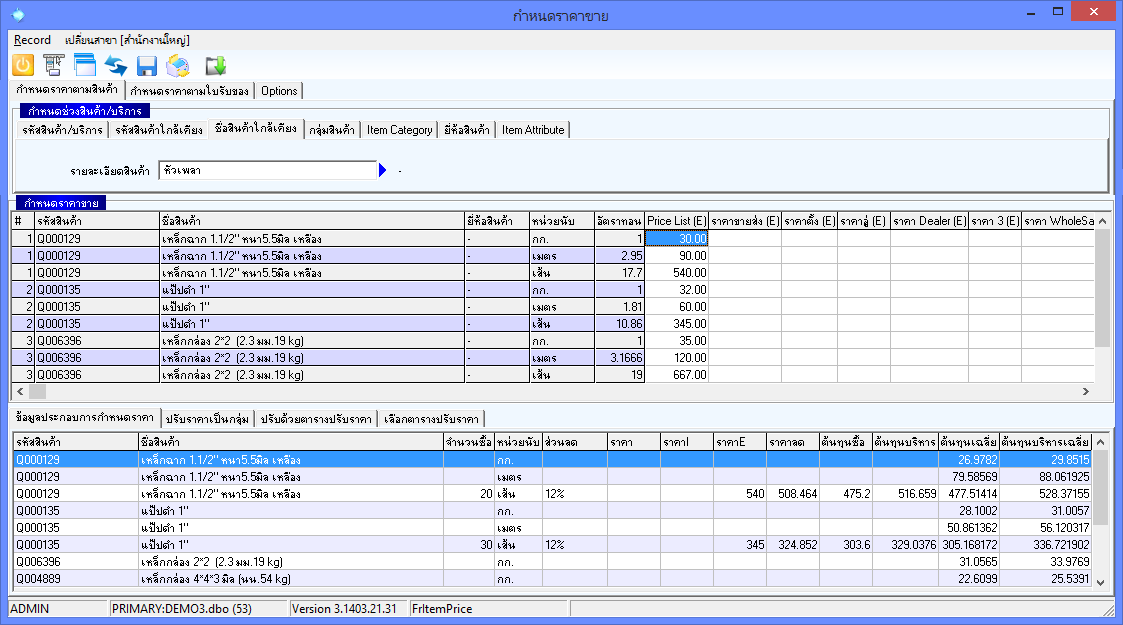Click the app icon in title bar
This screenshot has height=625, width=1123.
coord(17,15)
